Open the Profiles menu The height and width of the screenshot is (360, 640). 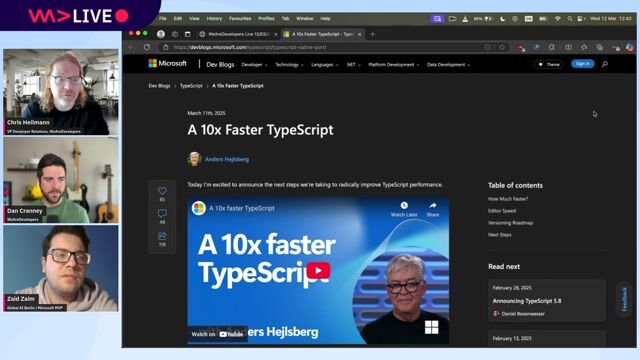(x=266, y=19)
